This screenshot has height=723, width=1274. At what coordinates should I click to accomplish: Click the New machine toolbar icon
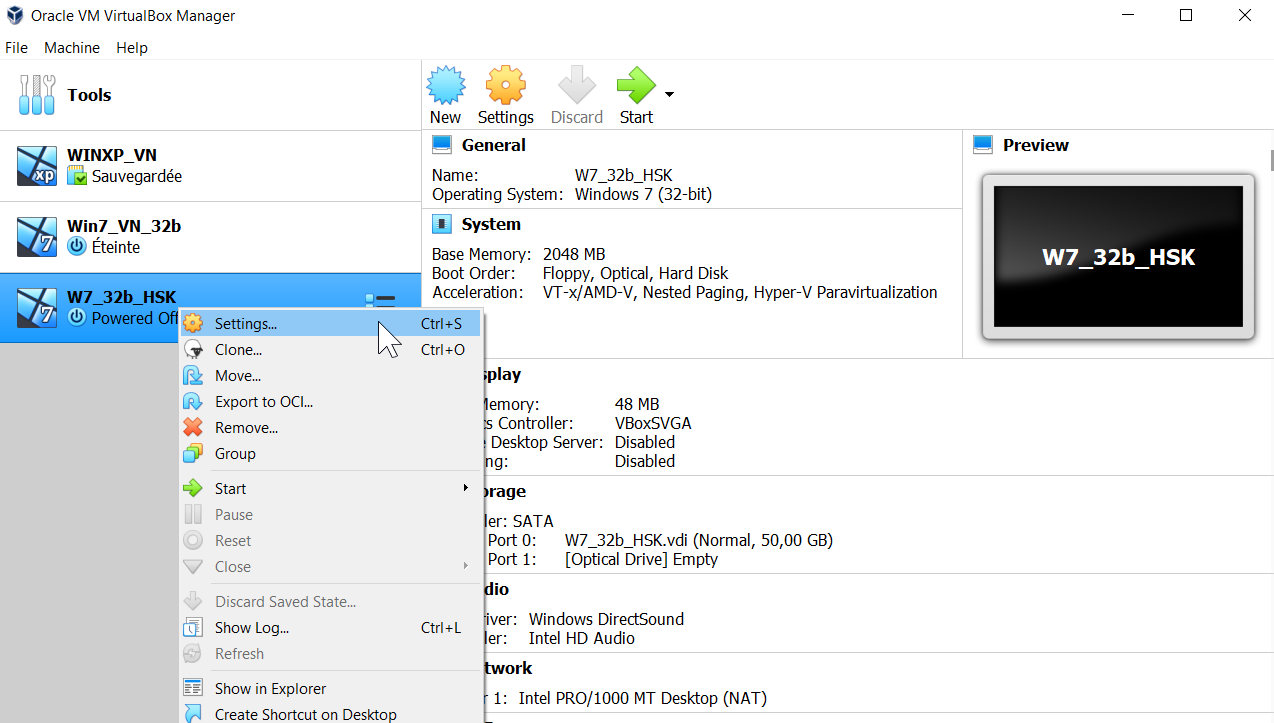click(x=446, y=86)
